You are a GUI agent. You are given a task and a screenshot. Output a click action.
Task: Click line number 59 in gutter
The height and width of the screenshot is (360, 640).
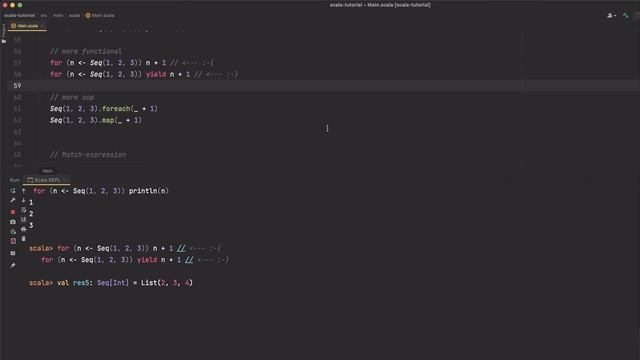[17, 86]
